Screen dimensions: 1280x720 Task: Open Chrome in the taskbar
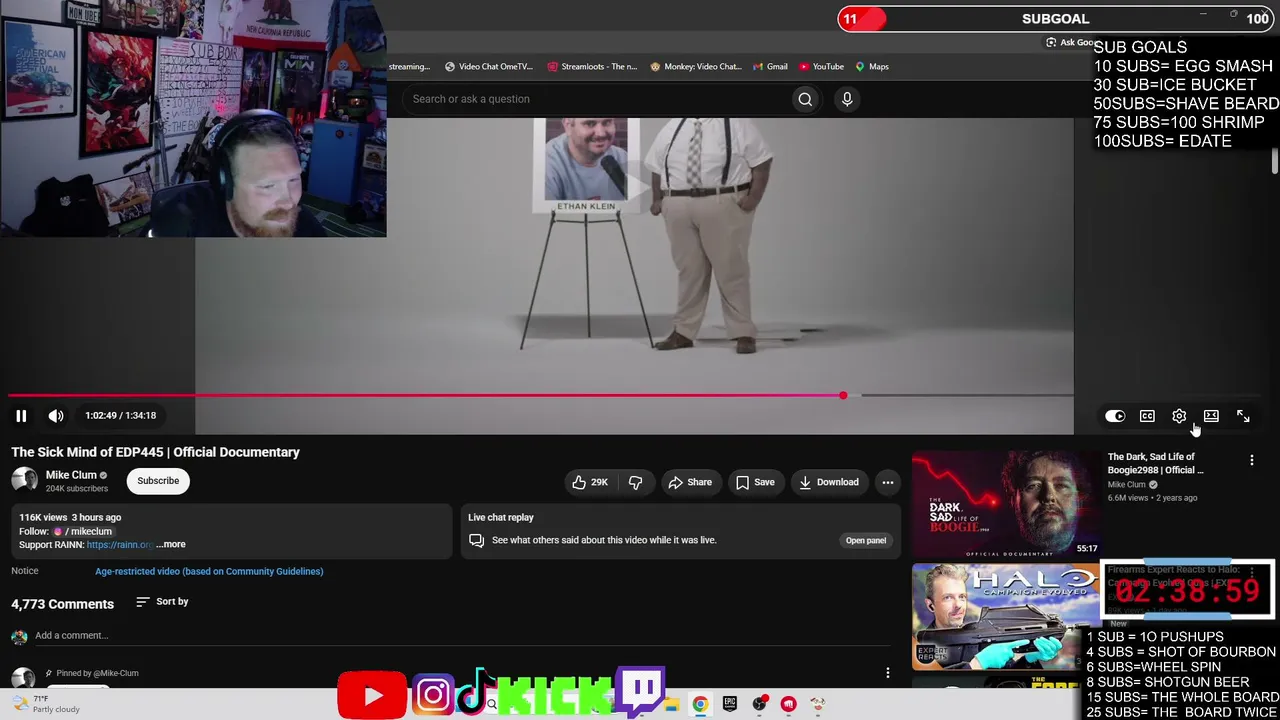click(700, 704)
